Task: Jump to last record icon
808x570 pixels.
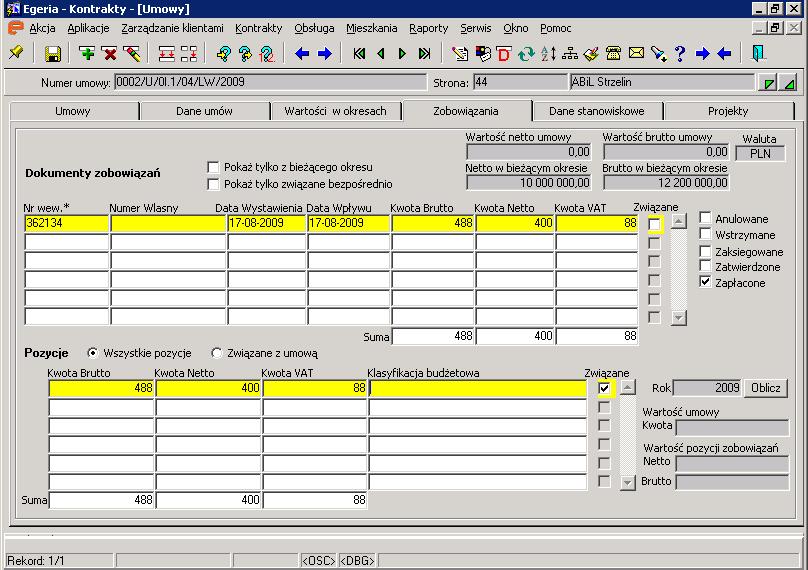Action: (x=424, y=53)
